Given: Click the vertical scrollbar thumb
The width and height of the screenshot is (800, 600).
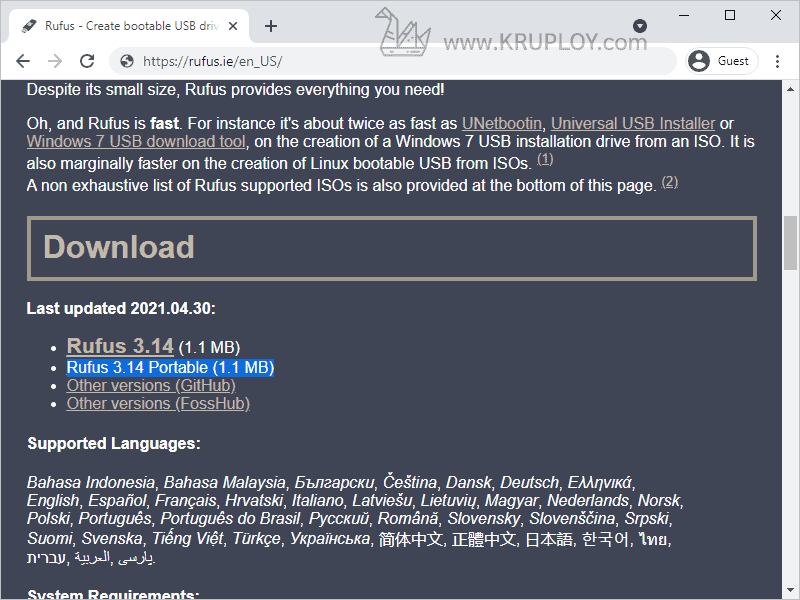Looking at the screenshot, I should click(x=790, y=243).
